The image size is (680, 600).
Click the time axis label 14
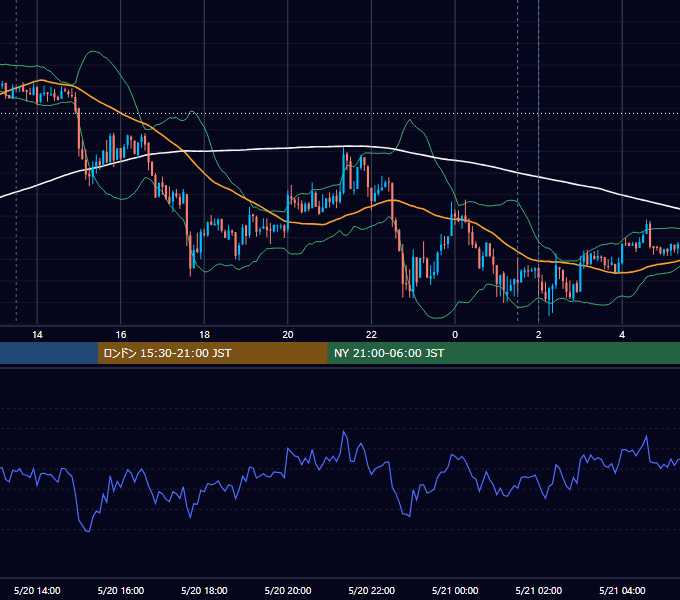(37, 335)
